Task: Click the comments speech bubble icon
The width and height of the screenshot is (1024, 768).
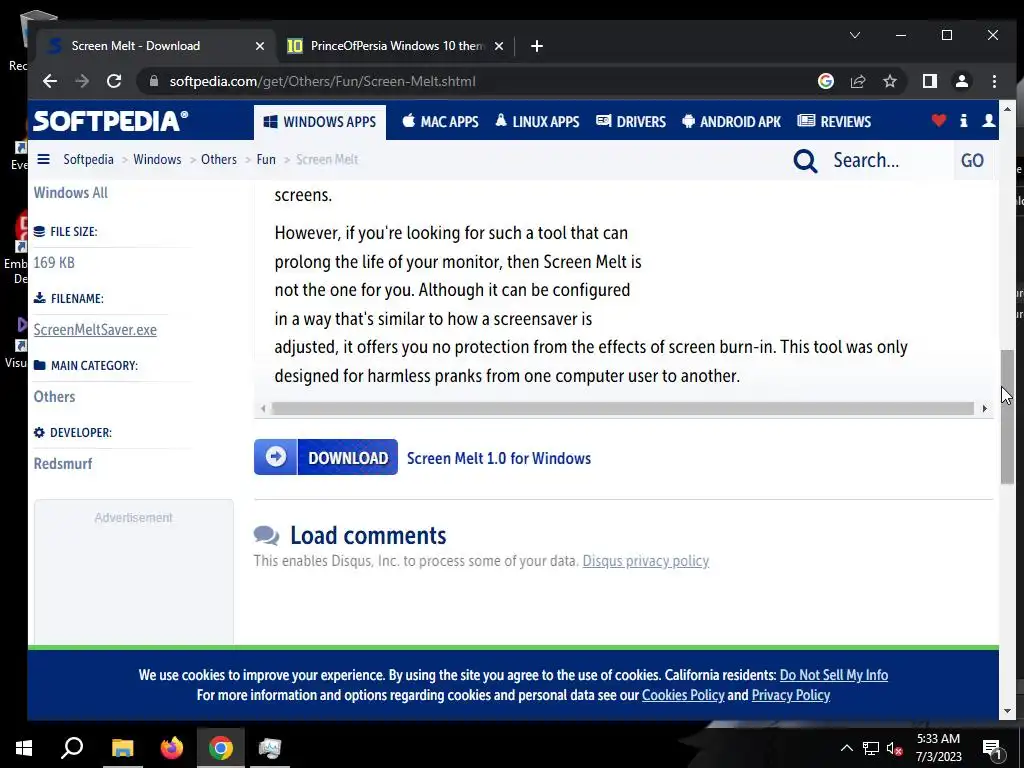Action: click(x=266, y=536)
